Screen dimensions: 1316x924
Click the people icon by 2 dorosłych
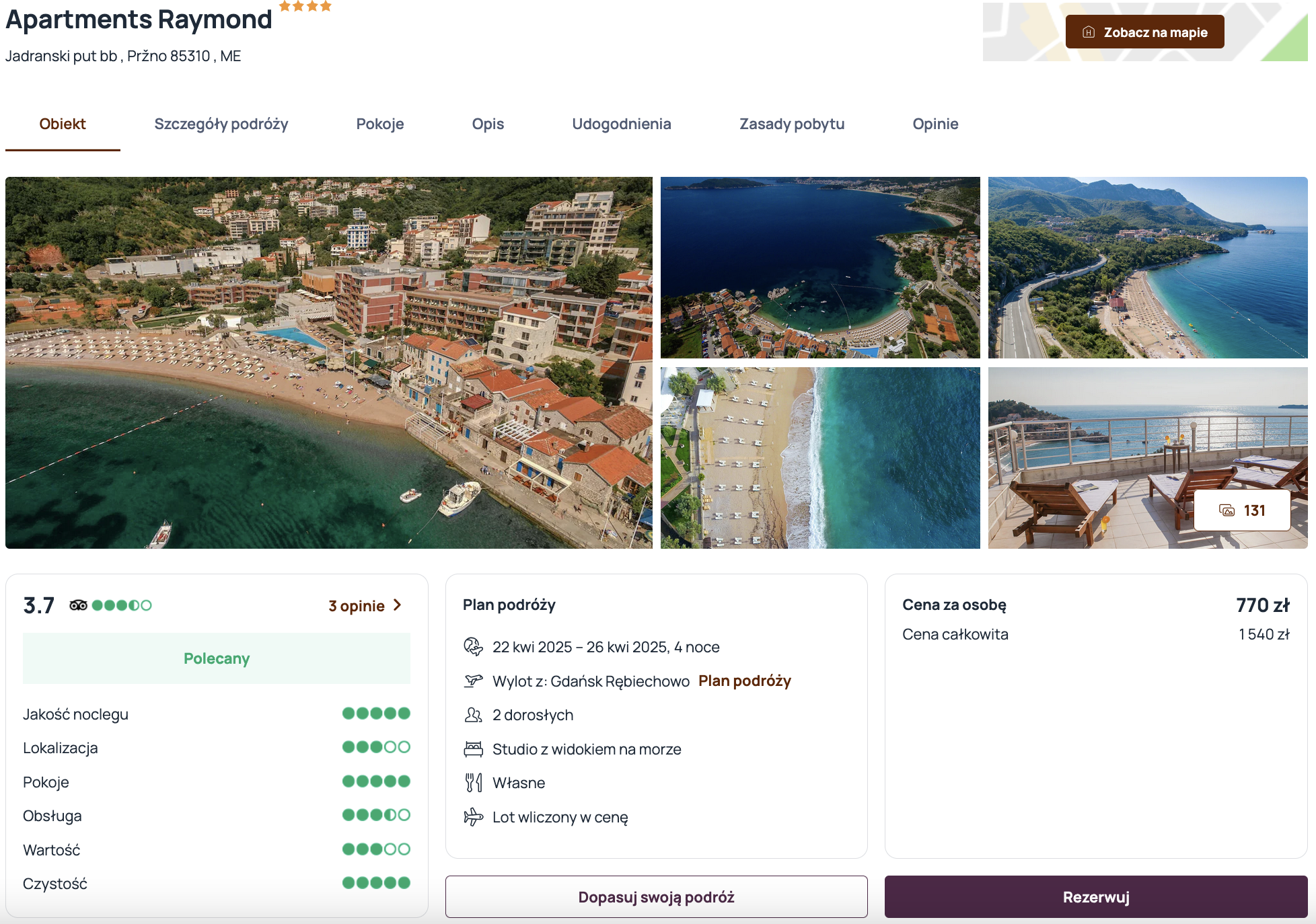point(474,715)
